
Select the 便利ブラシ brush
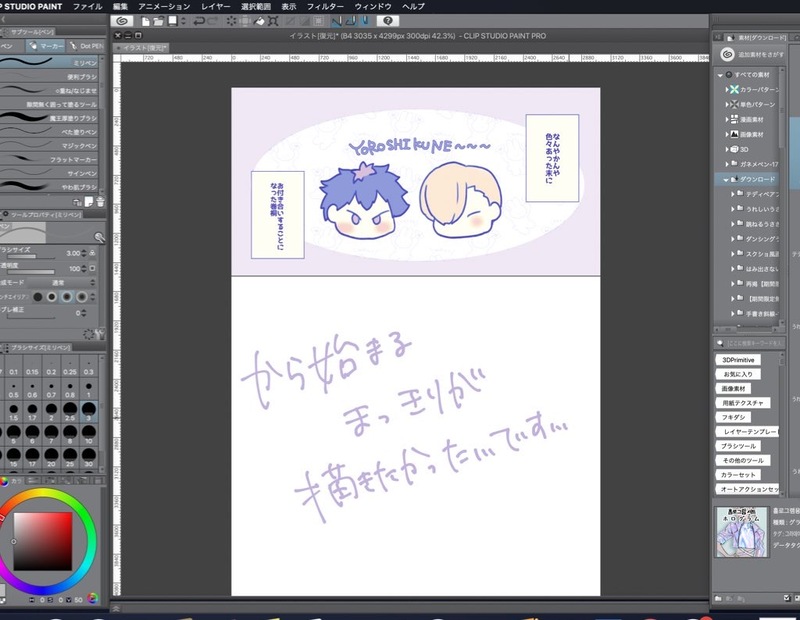click(x=49, y=77)
